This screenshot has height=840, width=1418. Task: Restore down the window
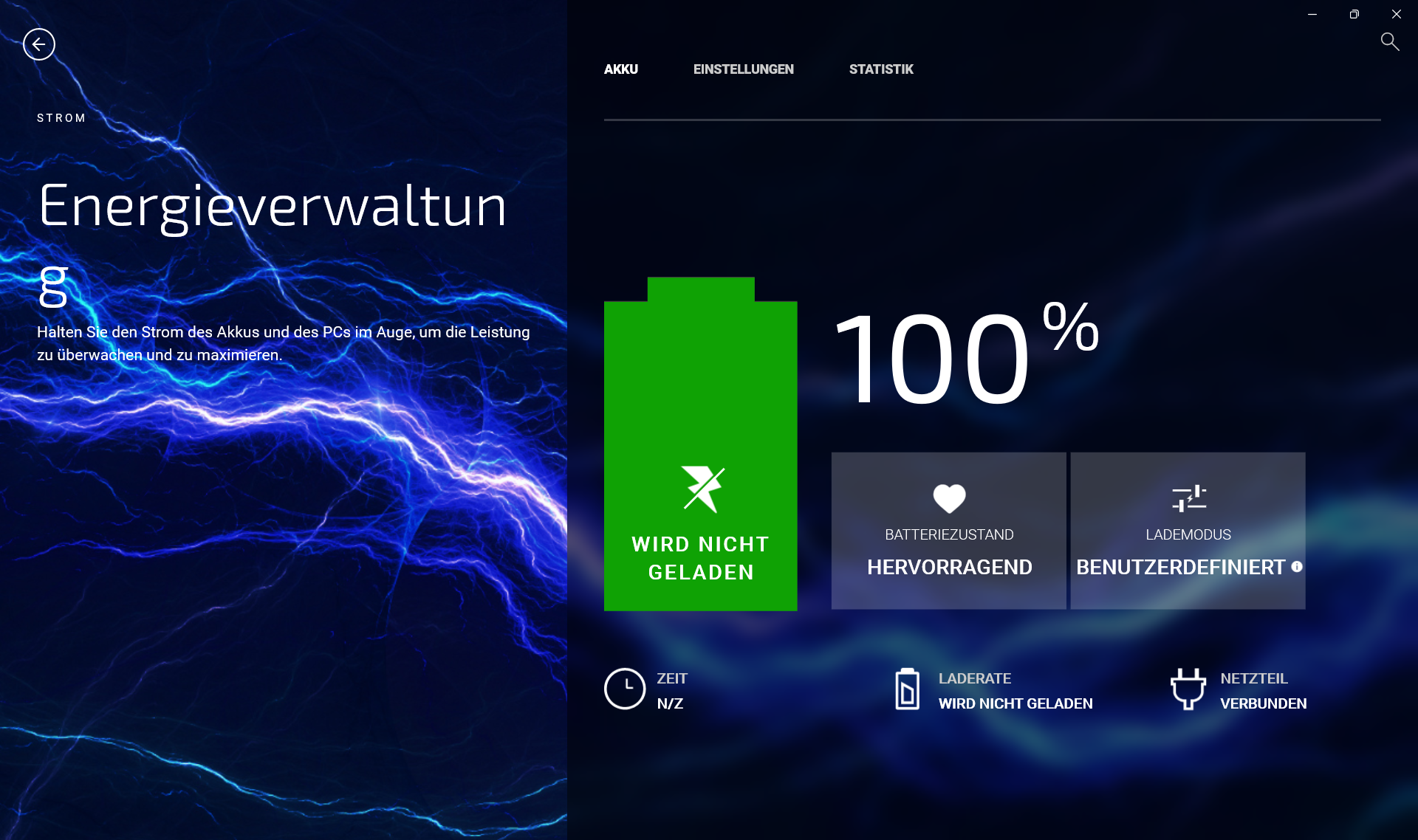pyautogui.click(x=1354, y=14)
